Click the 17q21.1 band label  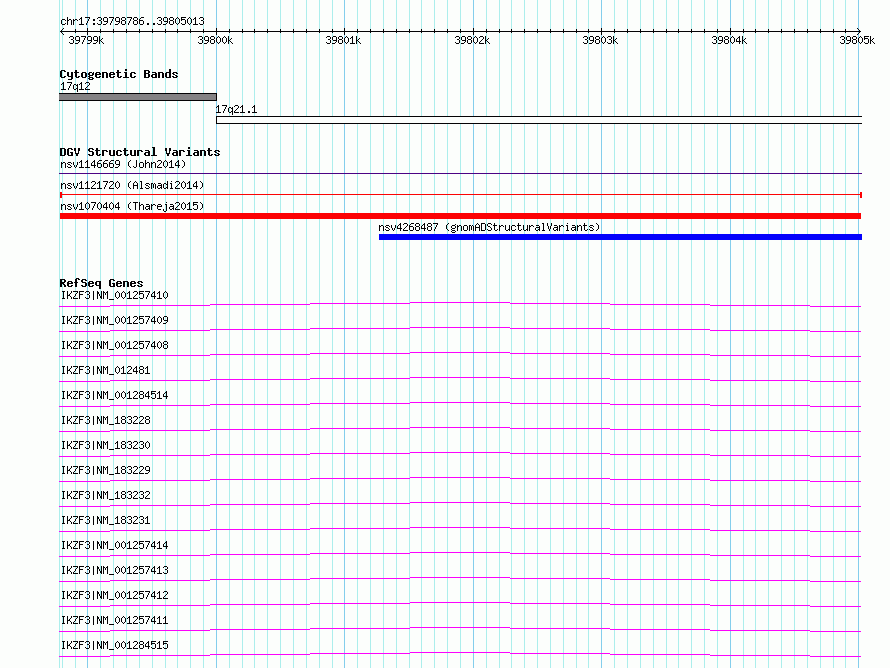point(236,110)
